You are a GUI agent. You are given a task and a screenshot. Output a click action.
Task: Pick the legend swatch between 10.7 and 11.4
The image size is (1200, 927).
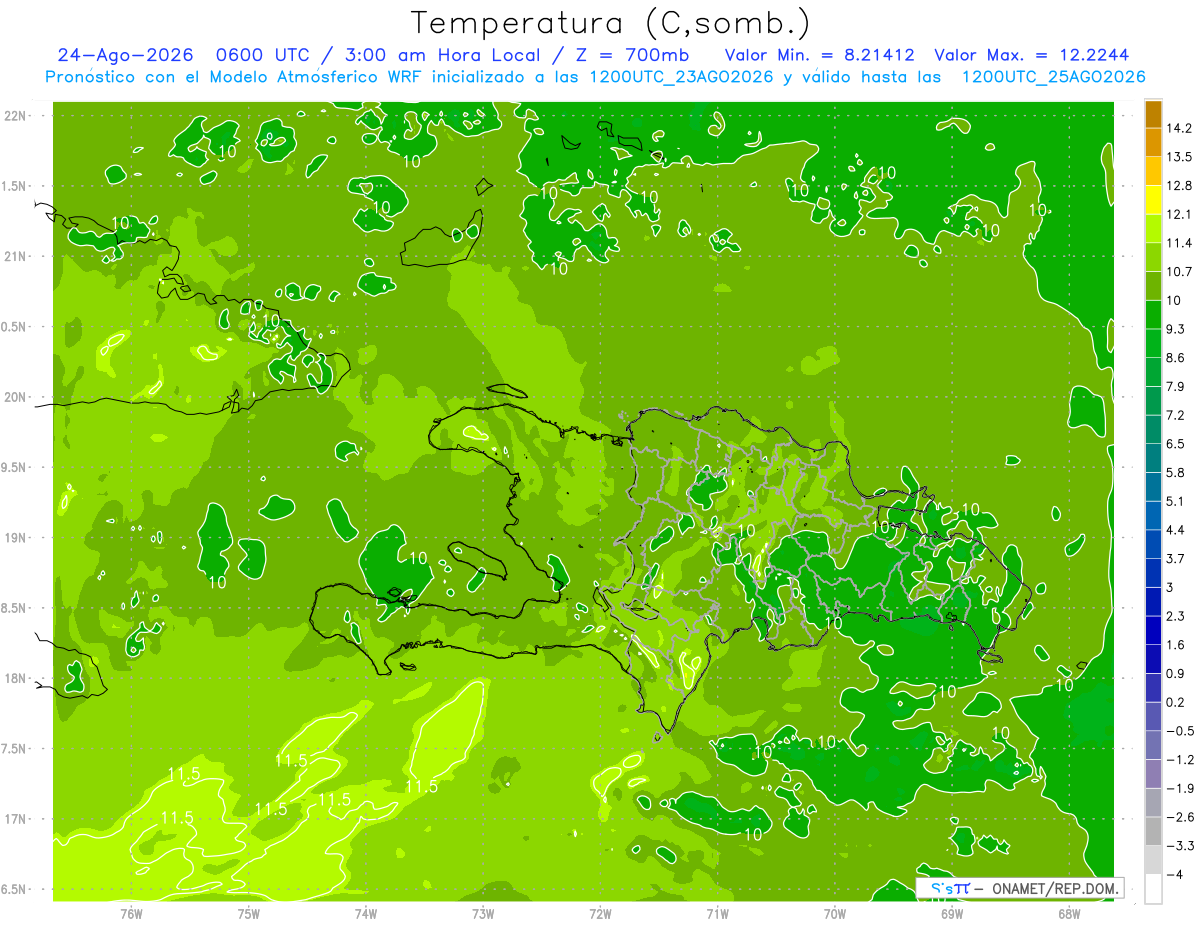tap(1153, 258)
